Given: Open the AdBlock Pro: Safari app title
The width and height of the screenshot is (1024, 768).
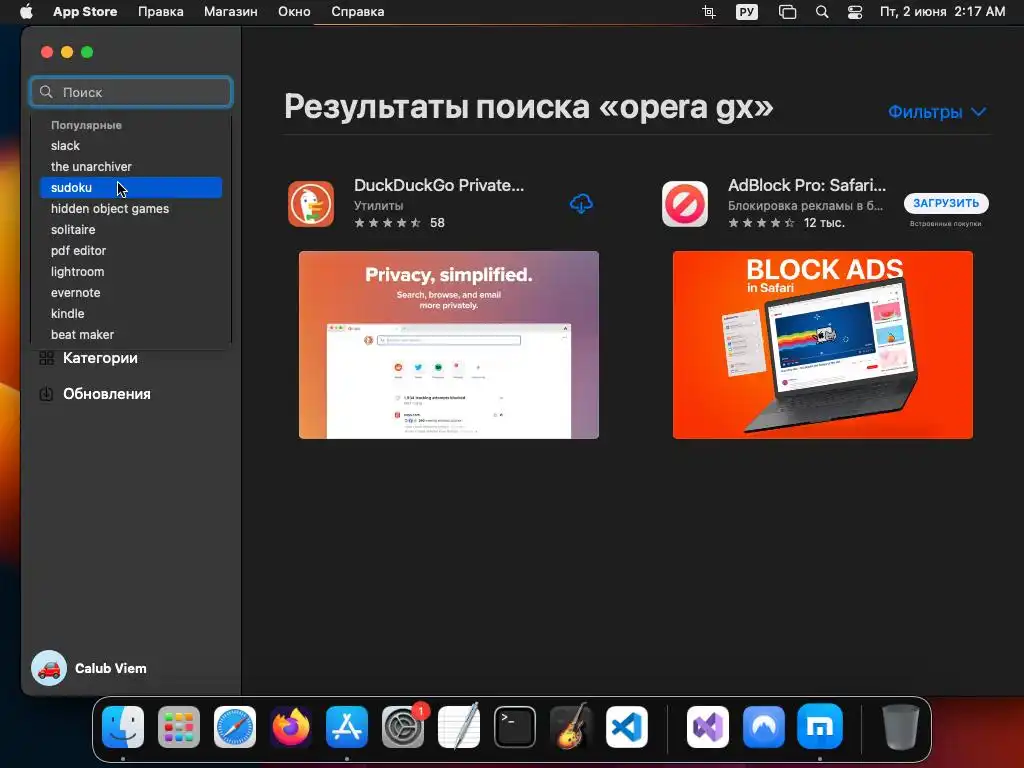Looking at the screenshot, I should [807, 185].
